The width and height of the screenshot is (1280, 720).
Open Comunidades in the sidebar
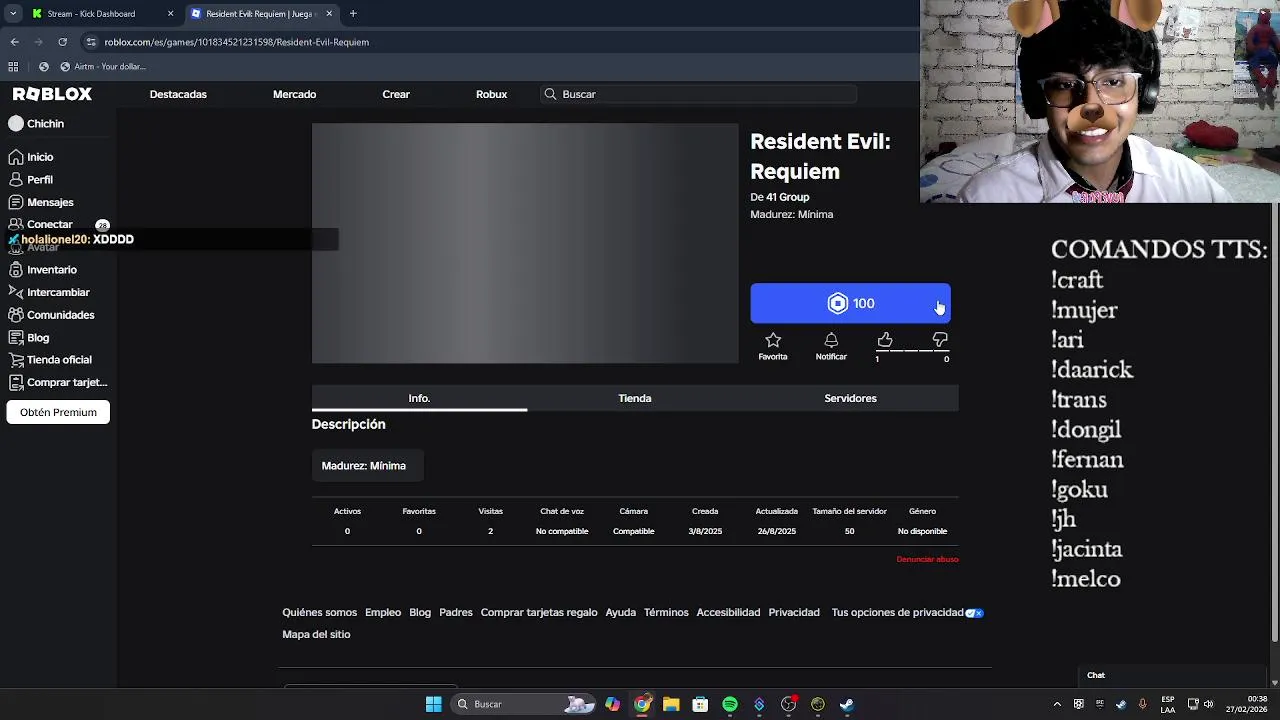tap(60, 315)
